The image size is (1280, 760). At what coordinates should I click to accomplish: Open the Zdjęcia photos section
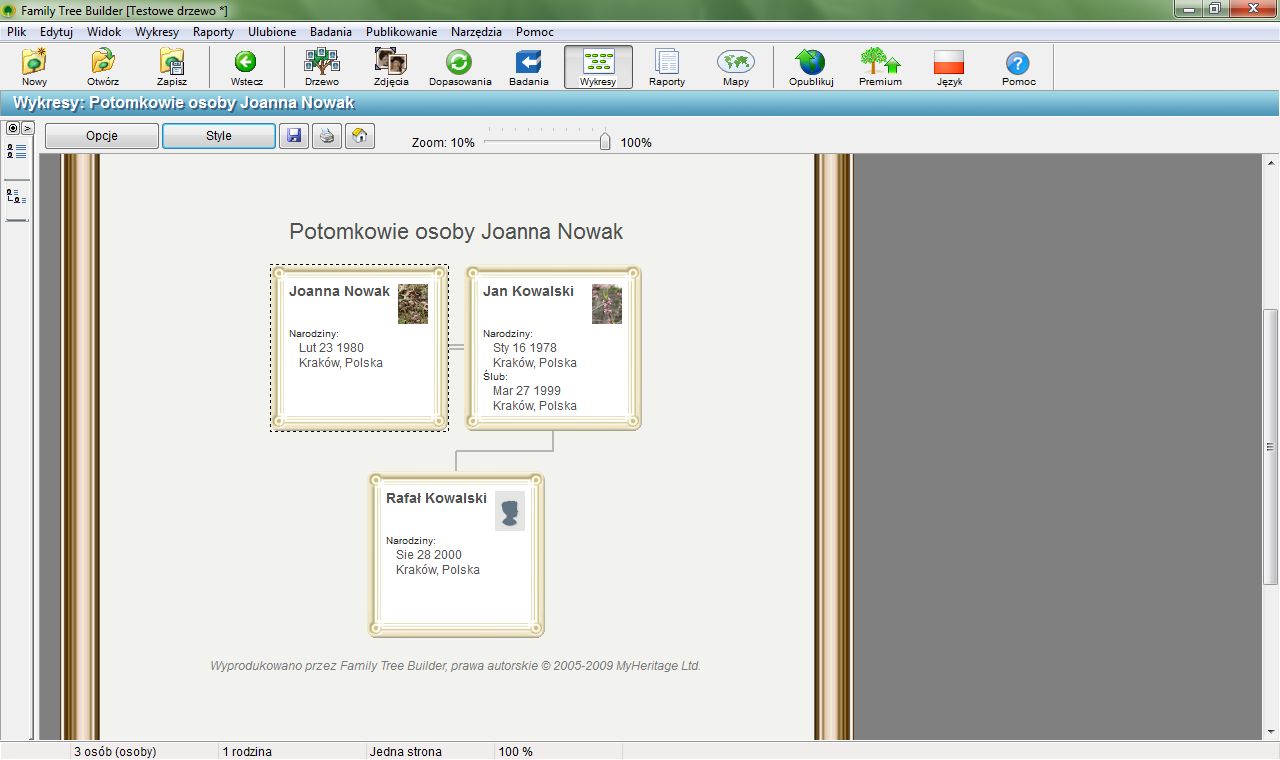(x=390, y=67)
